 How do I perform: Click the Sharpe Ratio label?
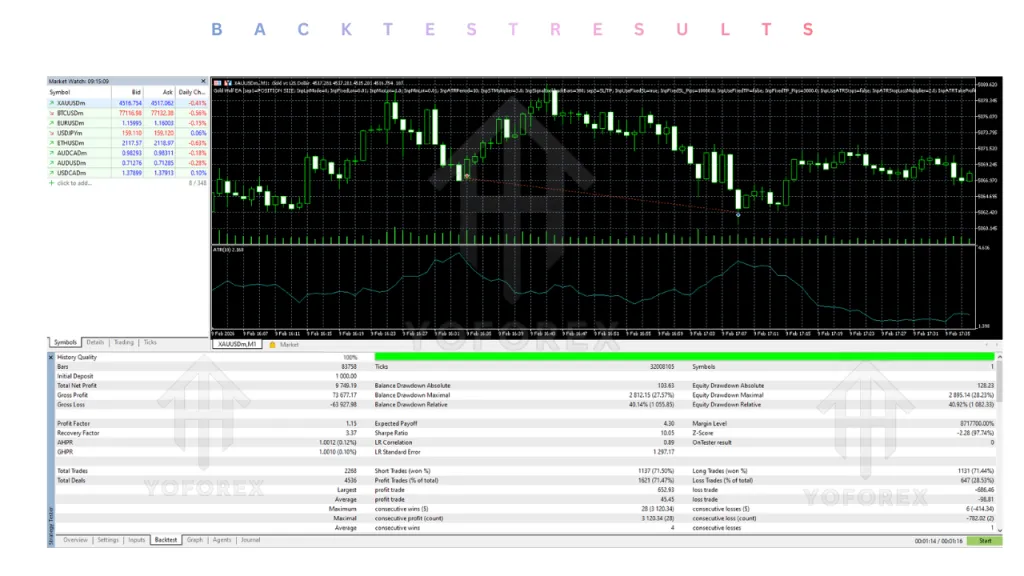click(x=391, y=433)
